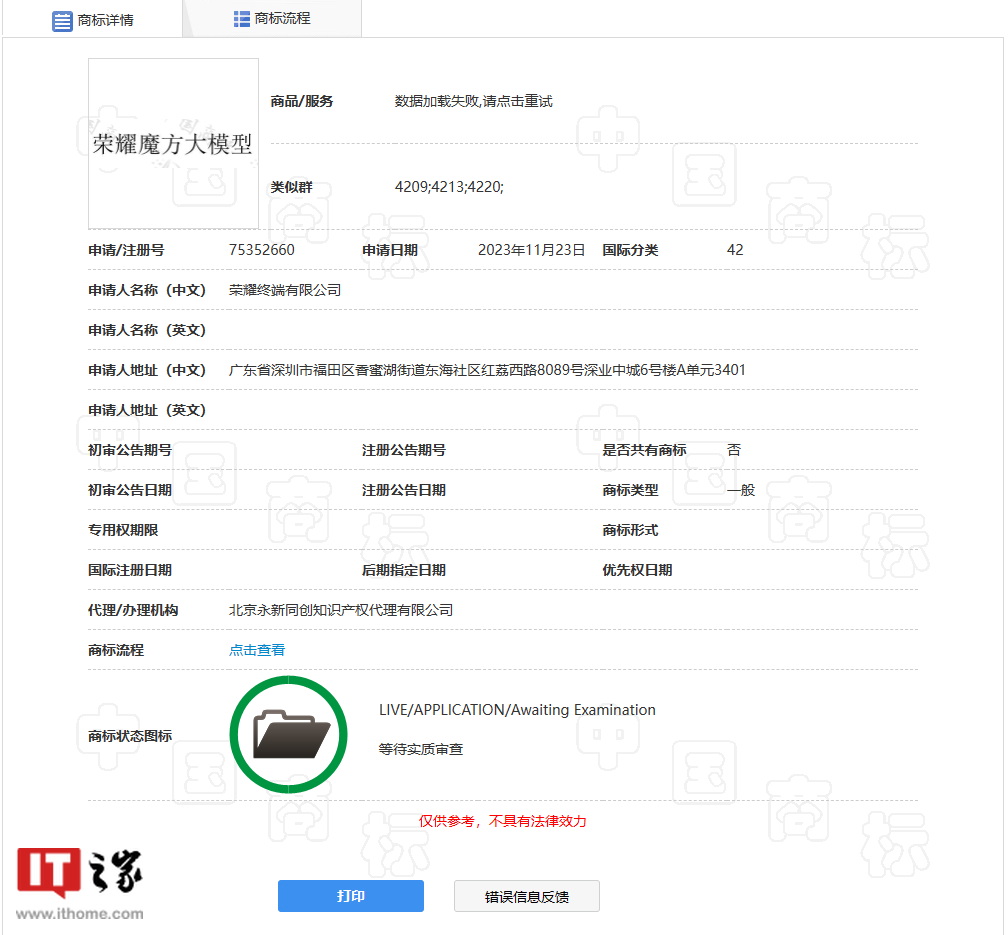1008x935 pixels.
Task: Open the 点击查看 trademark flow link
Action: (x=256, y=650)
